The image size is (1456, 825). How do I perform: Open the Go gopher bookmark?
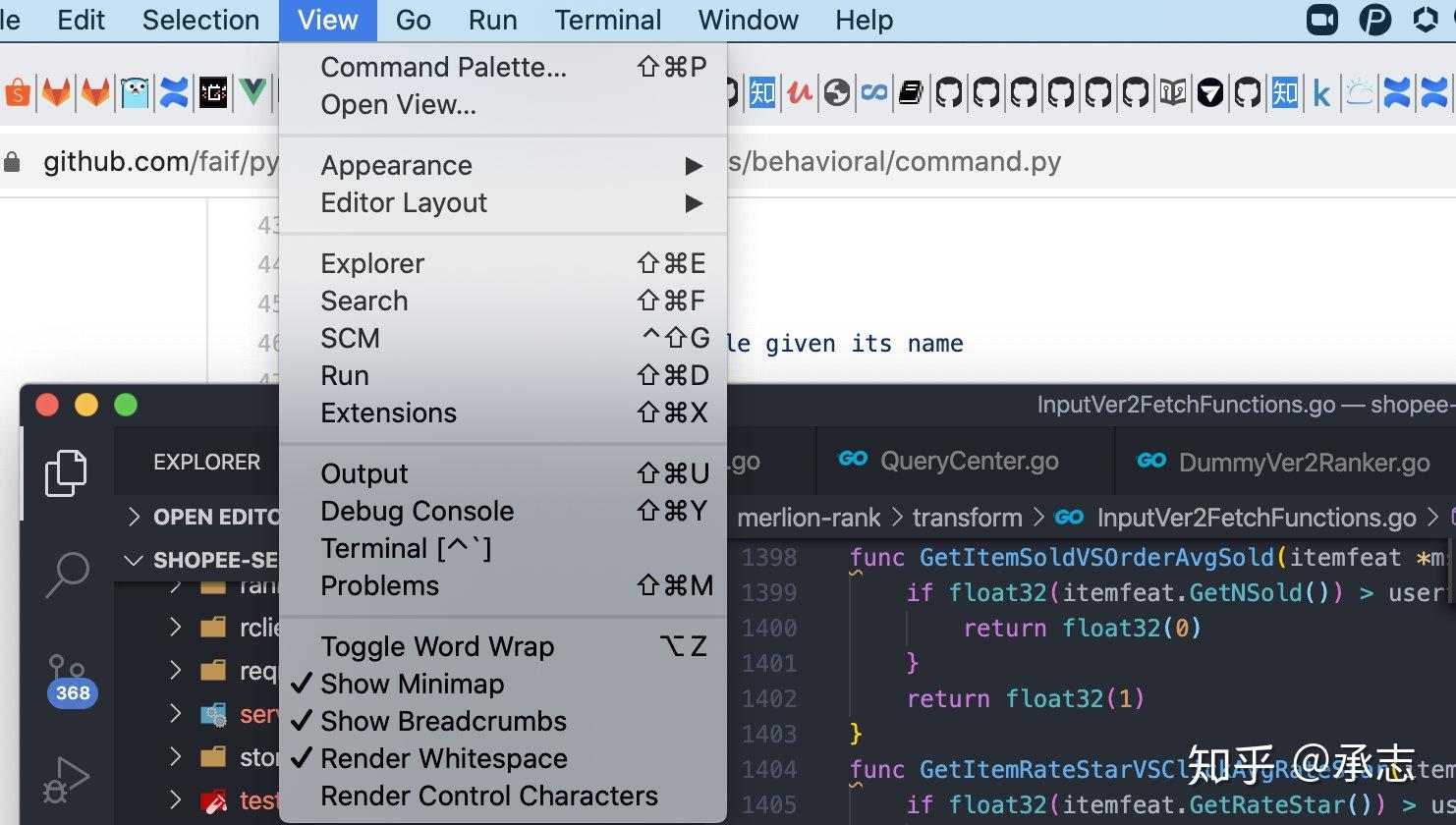(x=135, y=93)
